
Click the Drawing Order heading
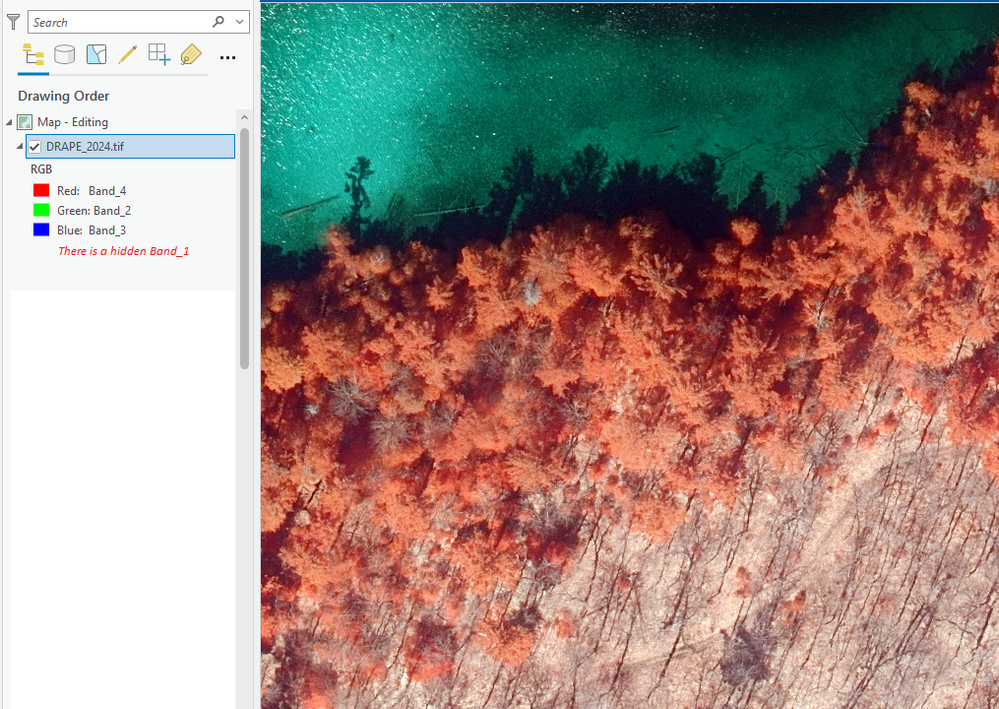click(x=63, y=96)
